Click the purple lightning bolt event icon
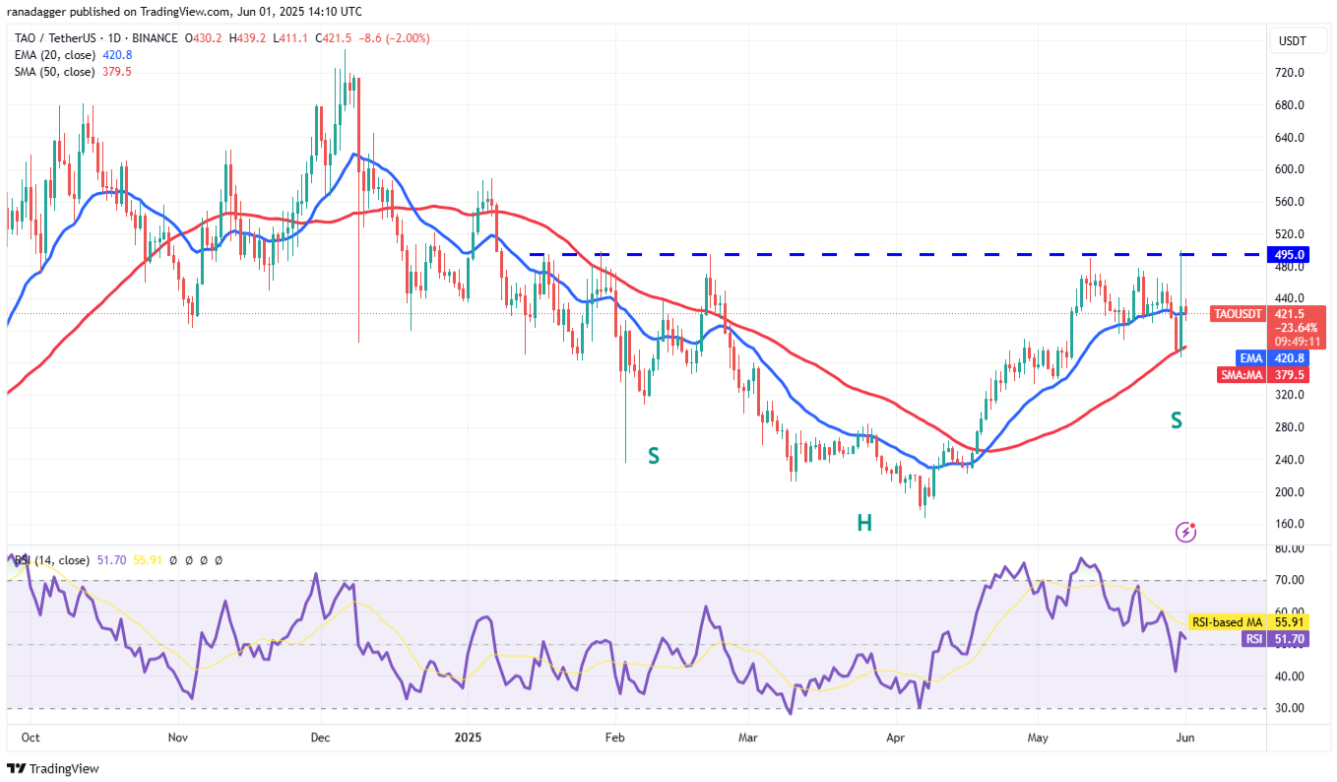 point(1185,532)
